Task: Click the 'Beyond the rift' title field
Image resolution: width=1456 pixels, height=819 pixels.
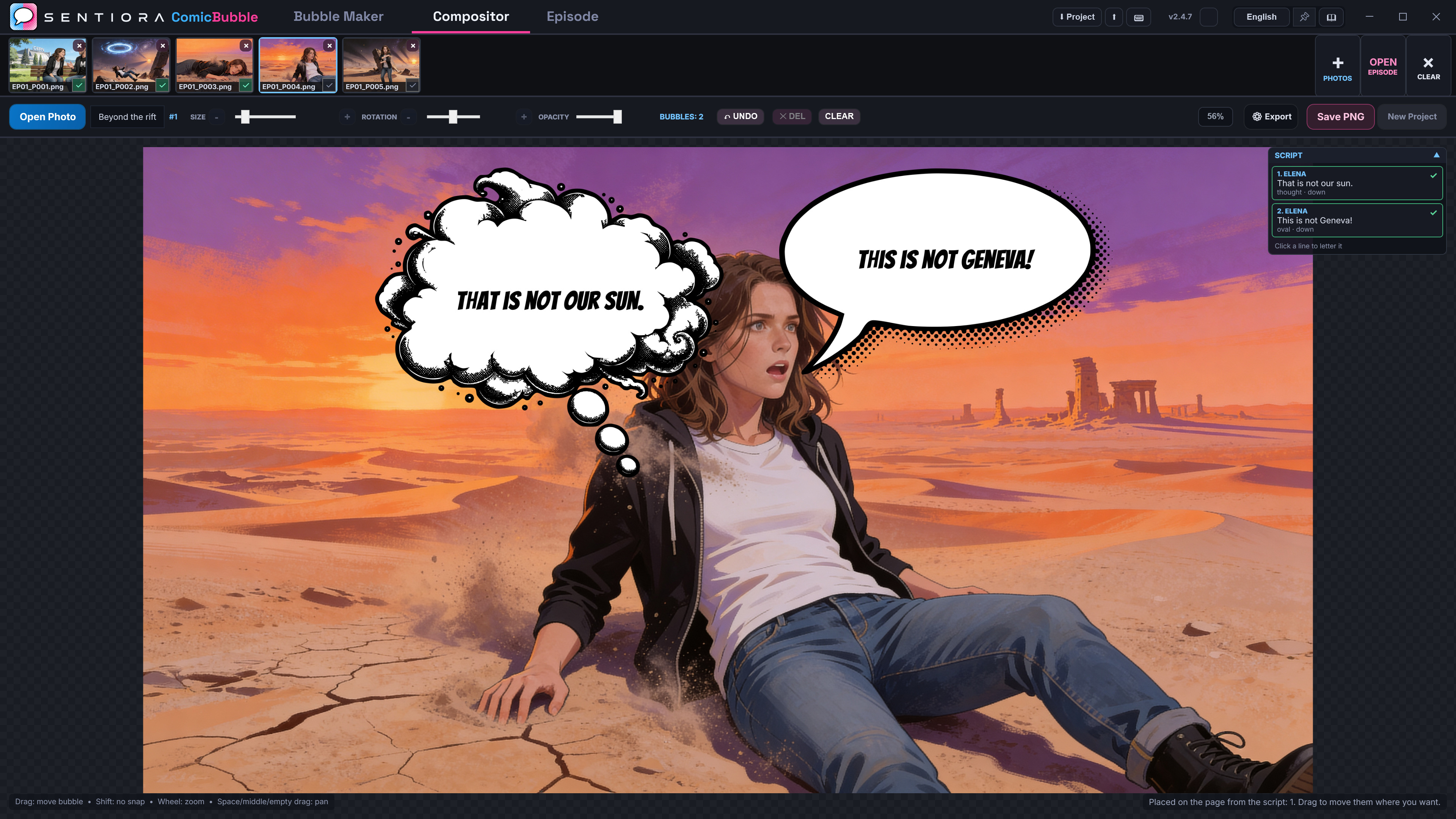Action: tap(127, 117)
